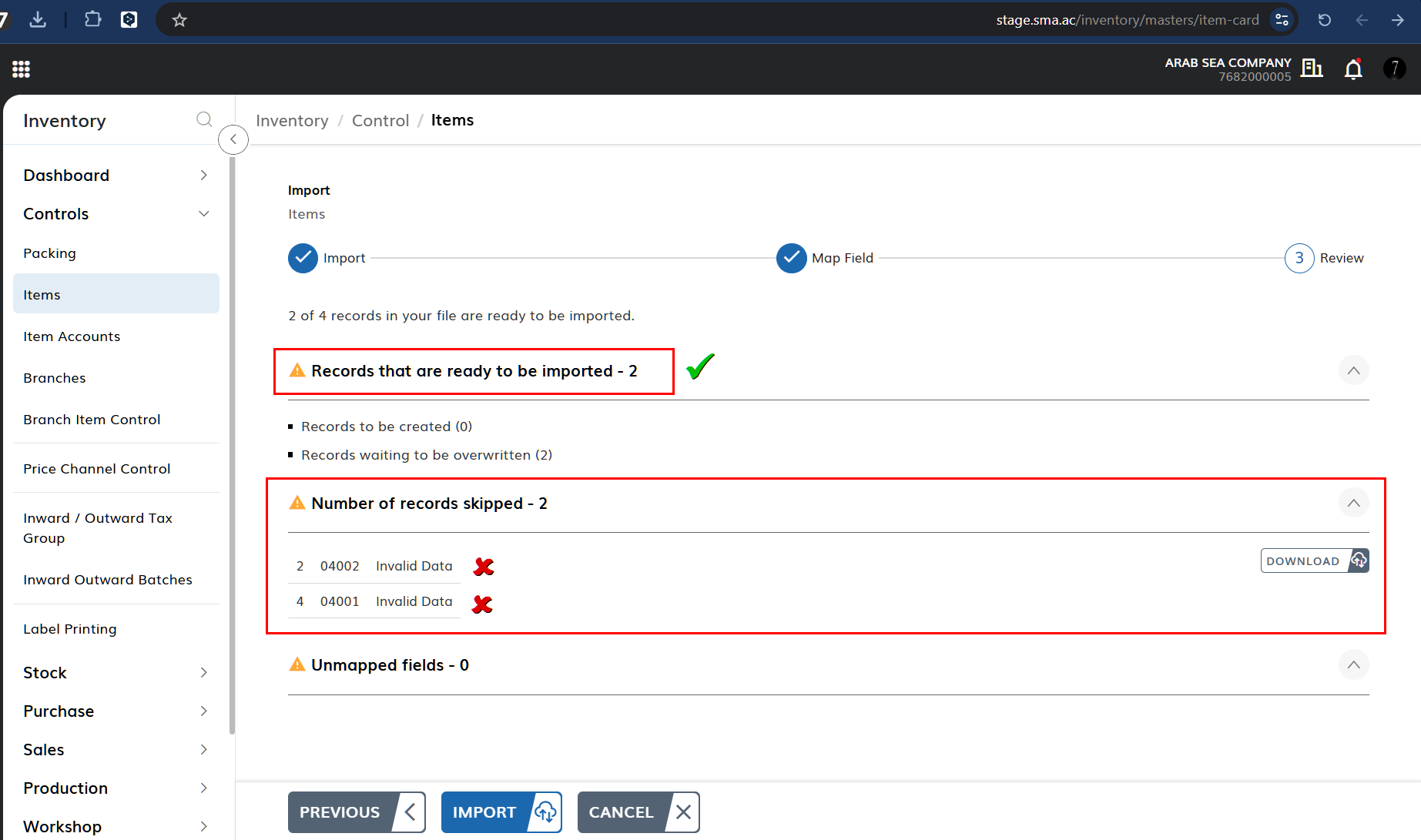Click the Items breadcrumb

click(x=452, y=120)
